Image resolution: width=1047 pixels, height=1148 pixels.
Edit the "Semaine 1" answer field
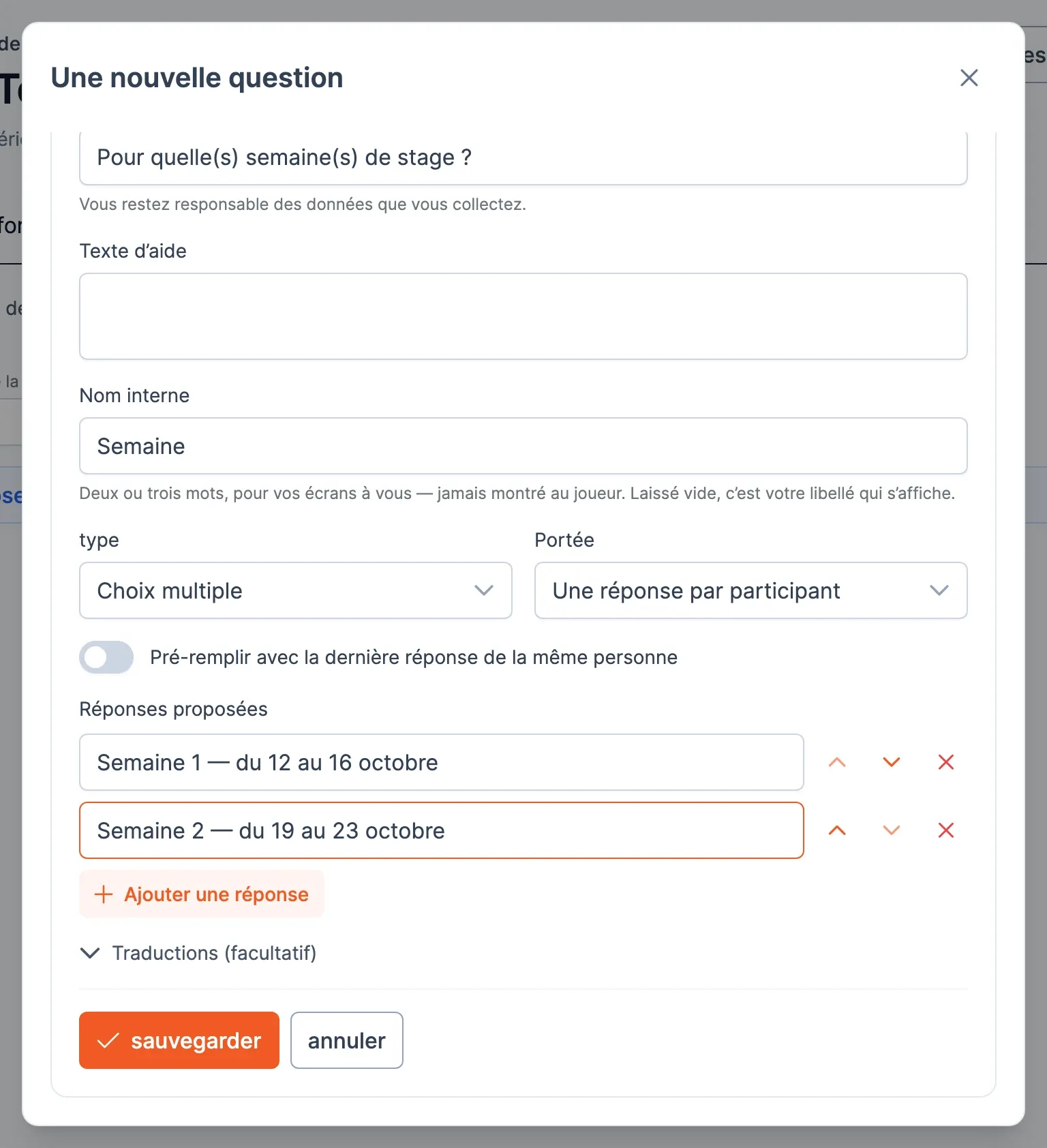(x=442, y=762)
